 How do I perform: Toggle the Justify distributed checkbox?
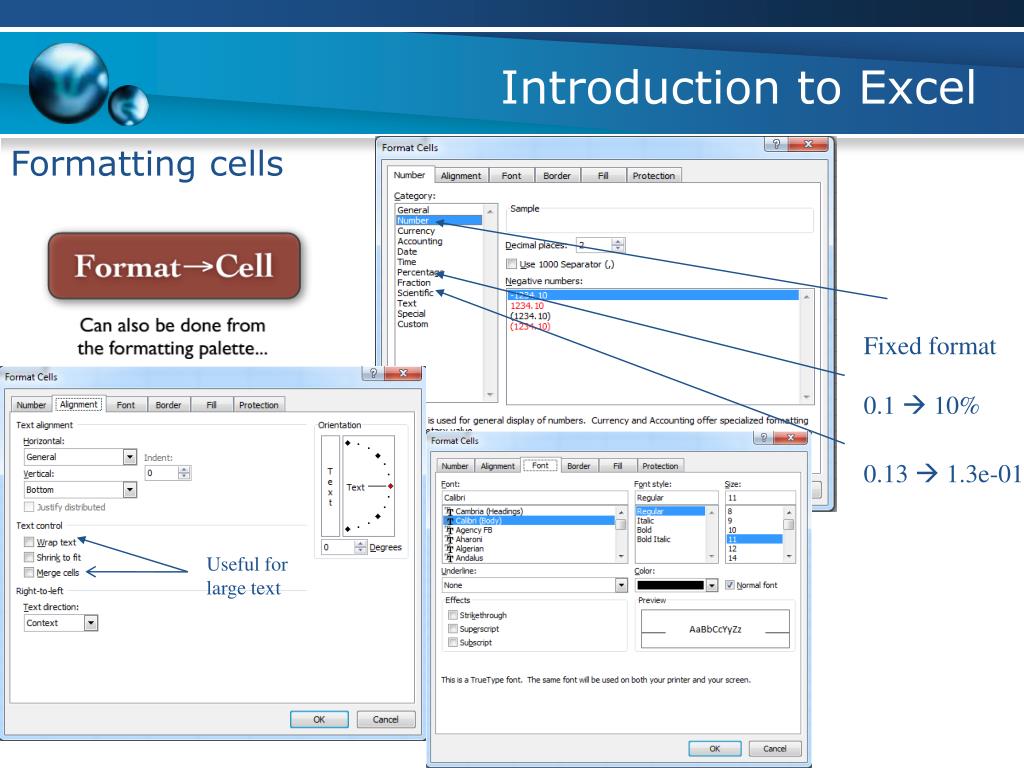(x=29, y=507)
